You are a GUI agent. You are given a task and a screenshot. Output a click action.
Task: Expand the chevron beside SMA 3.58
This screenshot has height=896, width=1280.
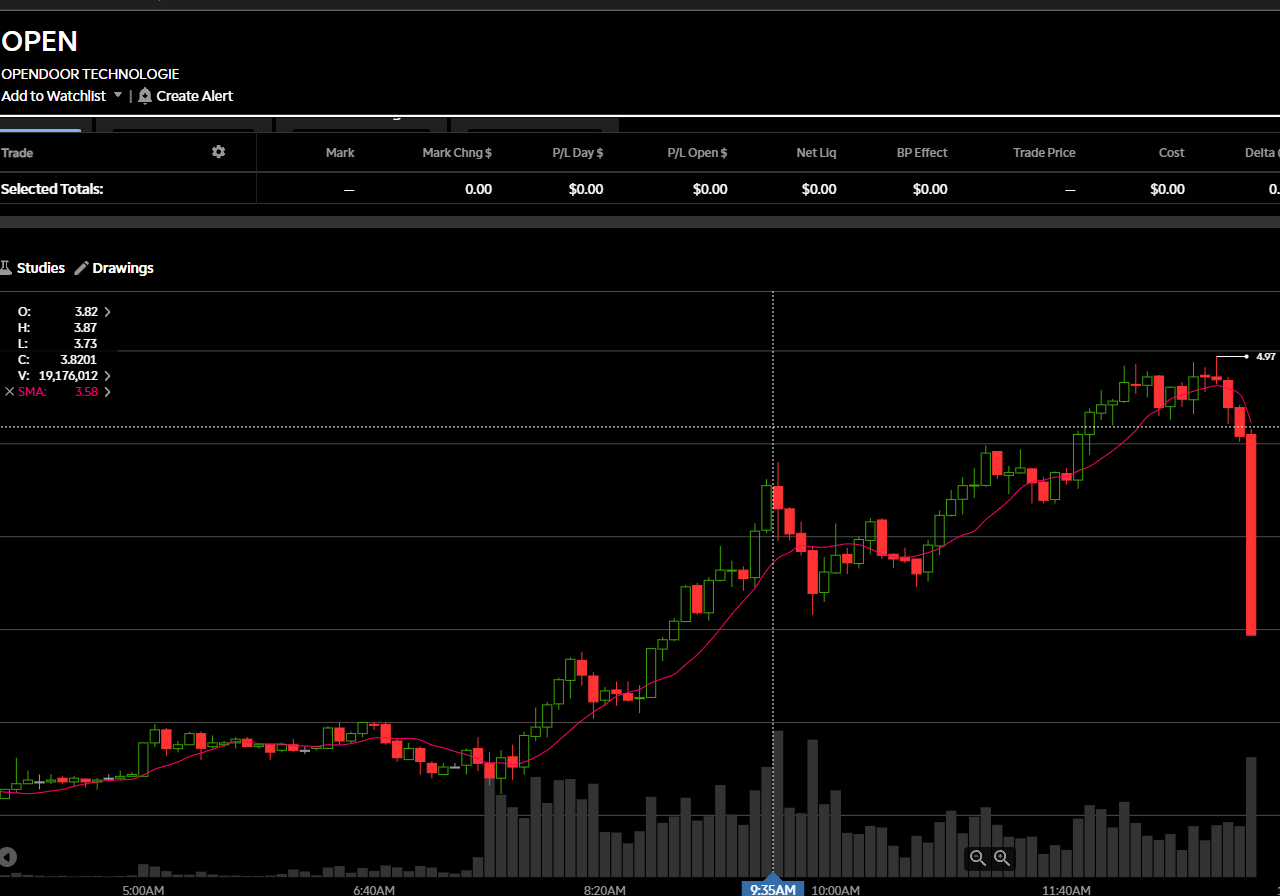(108, 392)
